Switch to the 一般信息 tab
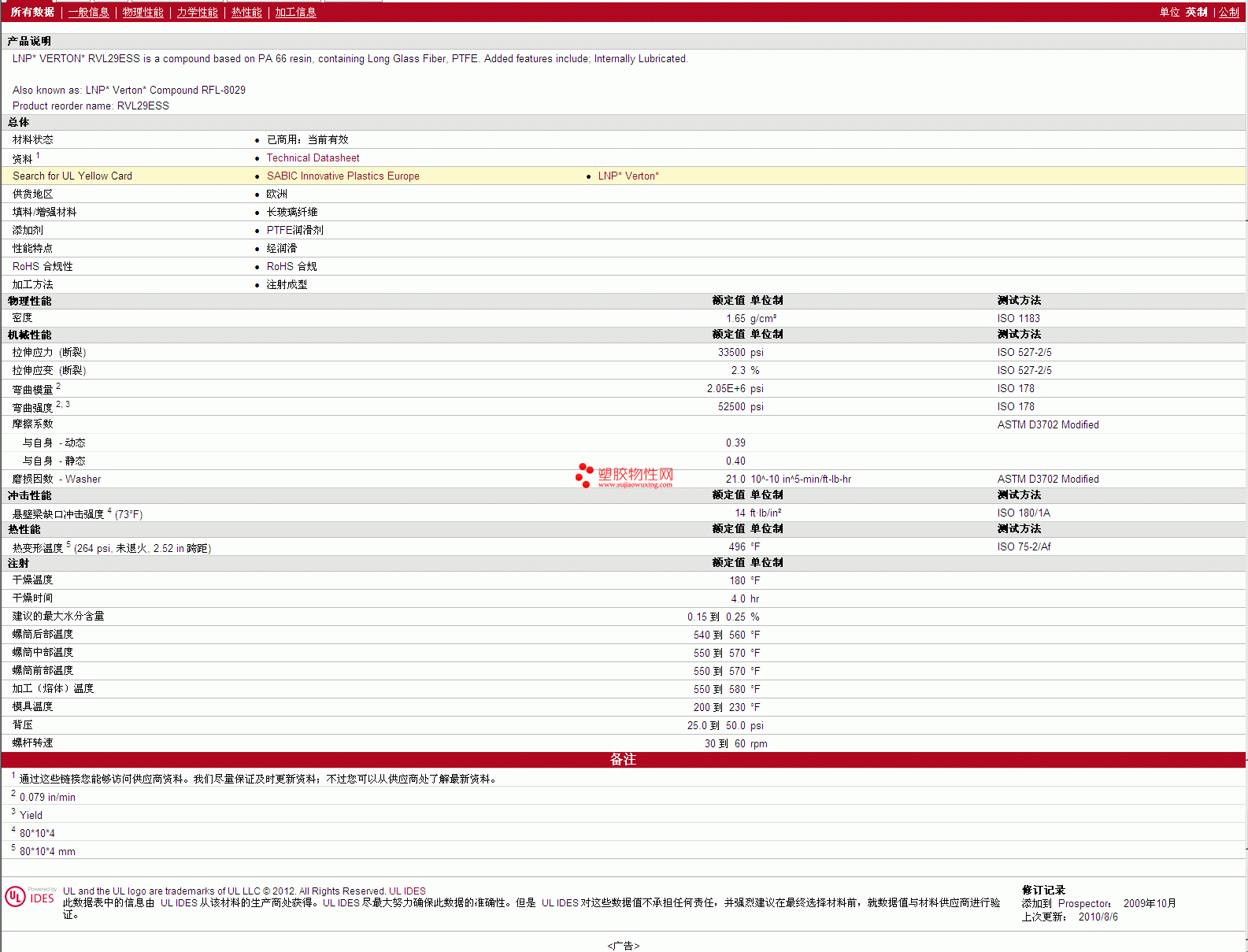The image size is (1248, 952). [88, 12]
